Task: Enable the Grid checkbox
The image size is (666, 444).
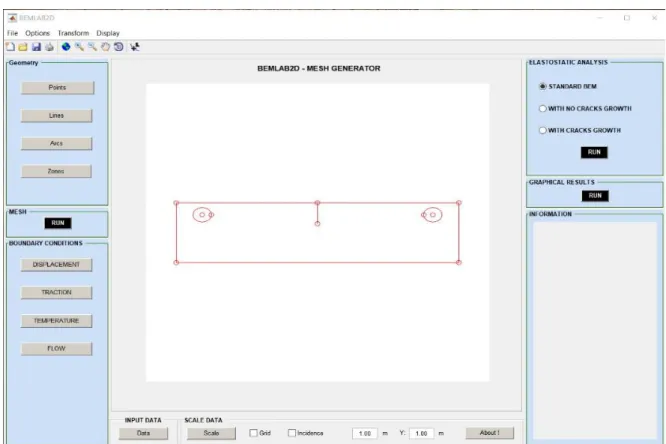Action: (x=254, y=433)
